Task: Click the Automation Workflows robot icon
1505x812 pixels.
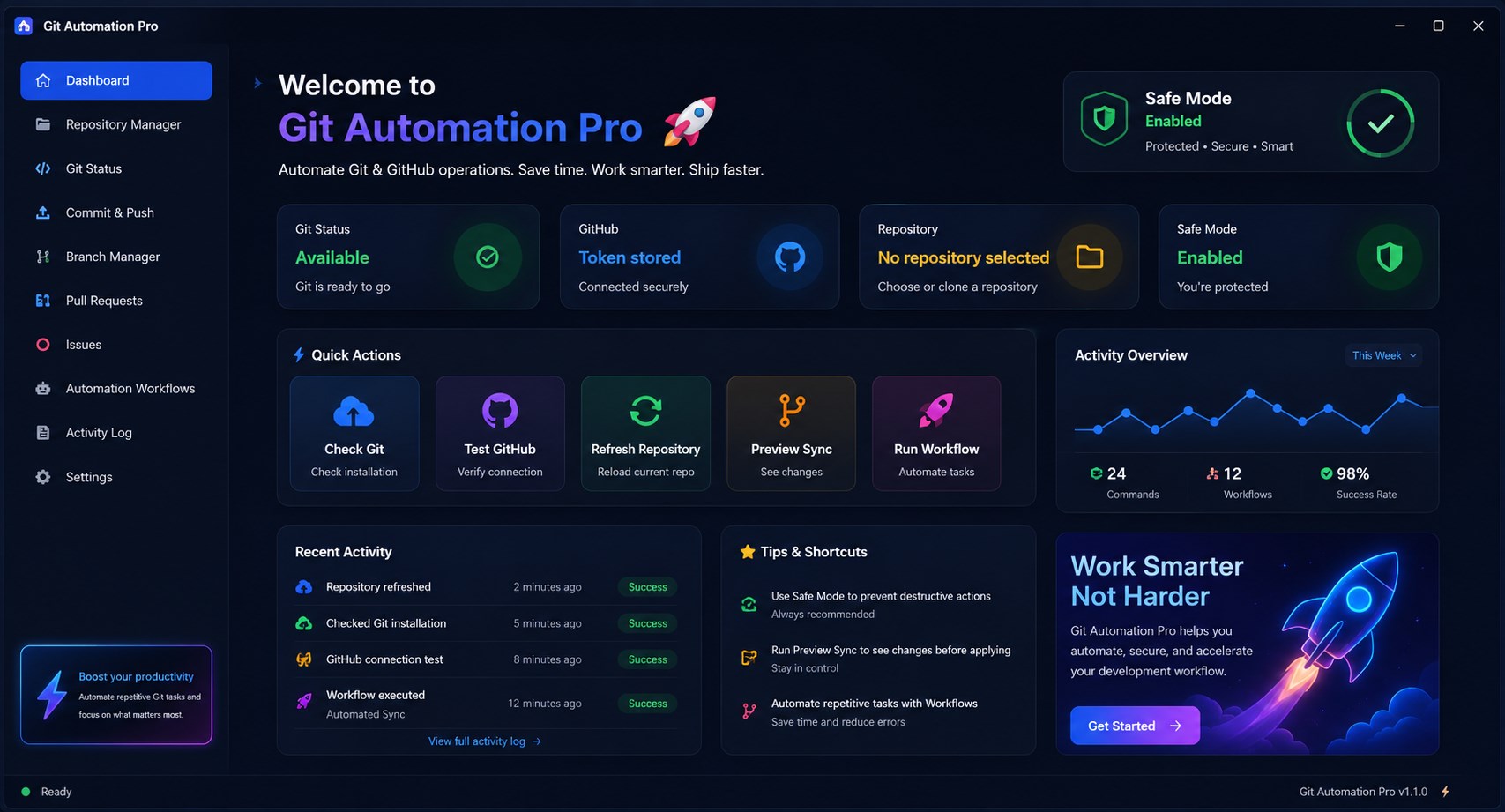Action: tap(42, 389)
